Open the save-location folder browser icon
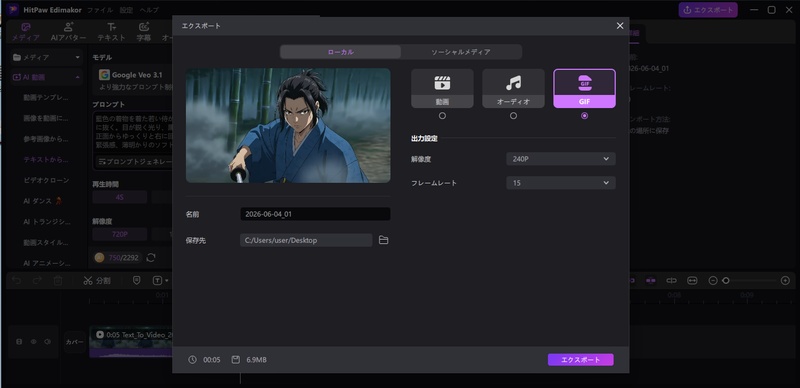 [x=384, y=240]
